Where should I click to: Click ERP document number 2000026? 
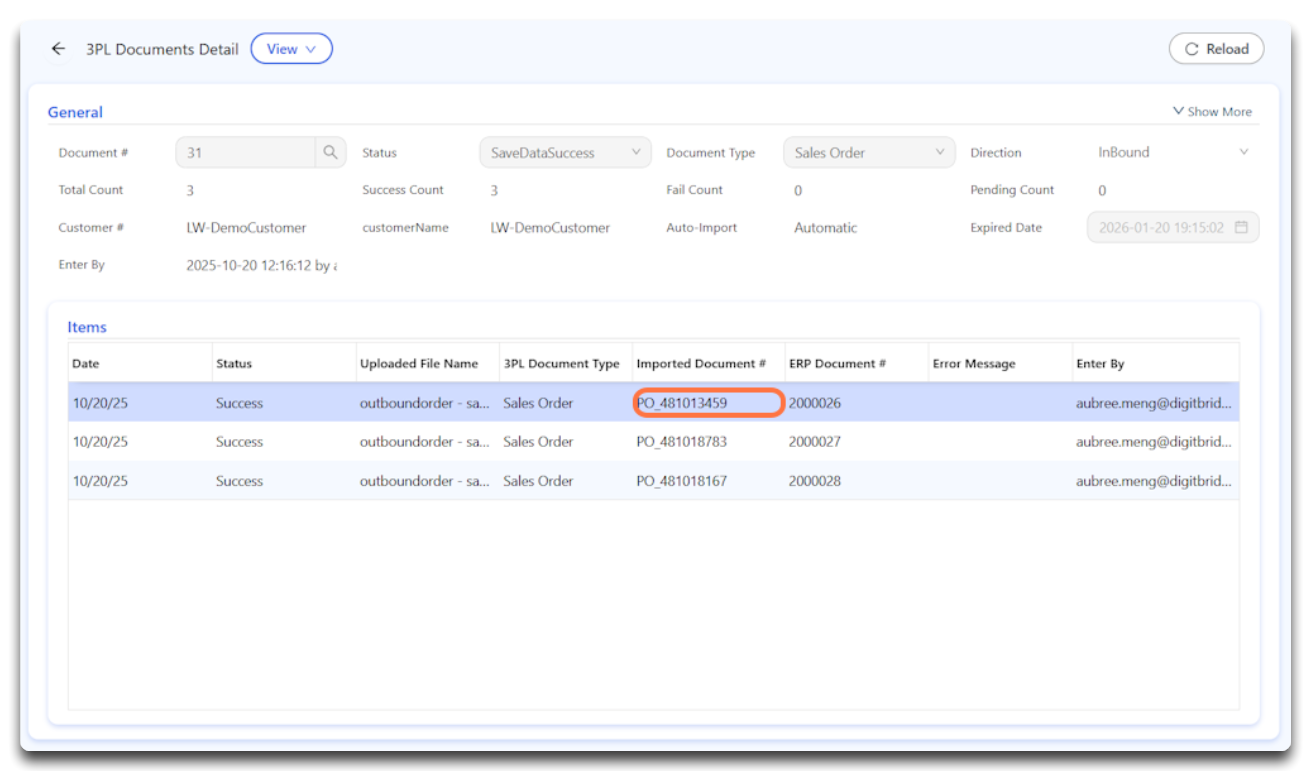[814, 404]
